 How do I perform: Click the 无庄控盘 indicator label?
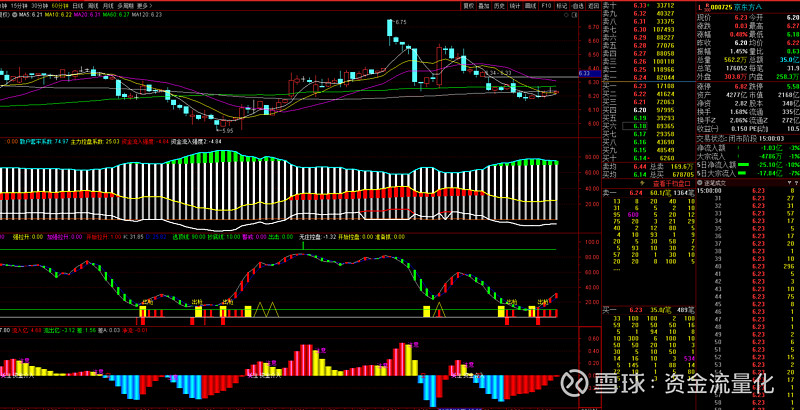317,237
